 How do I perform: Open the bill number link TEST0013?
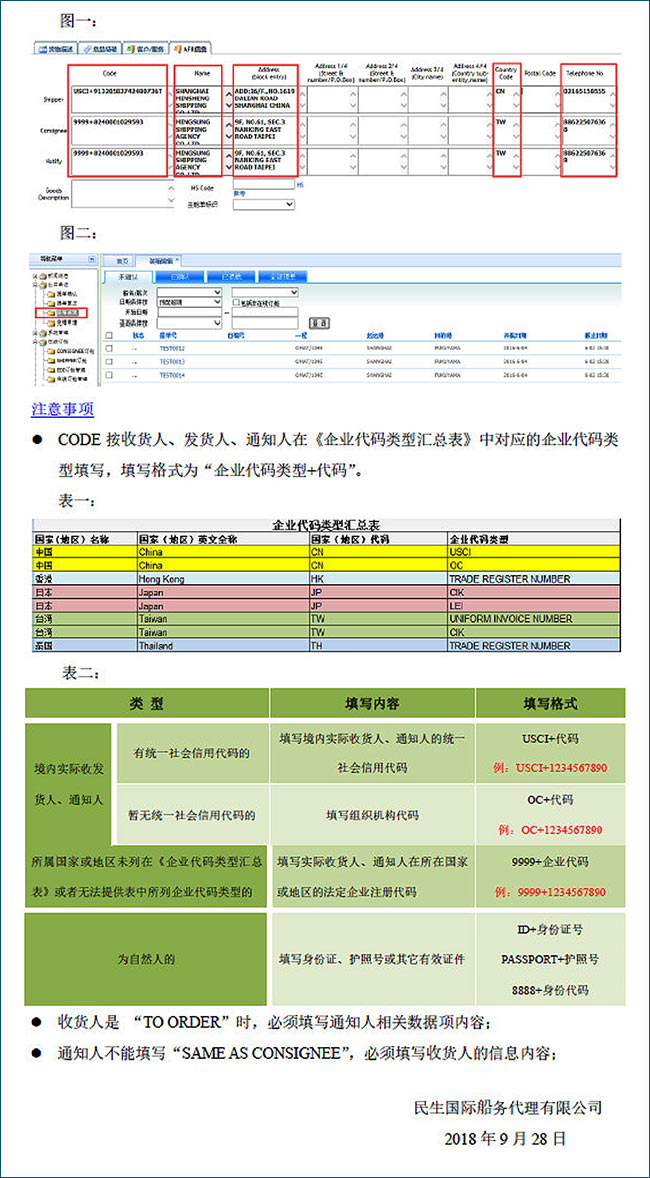tap(172, 361)
